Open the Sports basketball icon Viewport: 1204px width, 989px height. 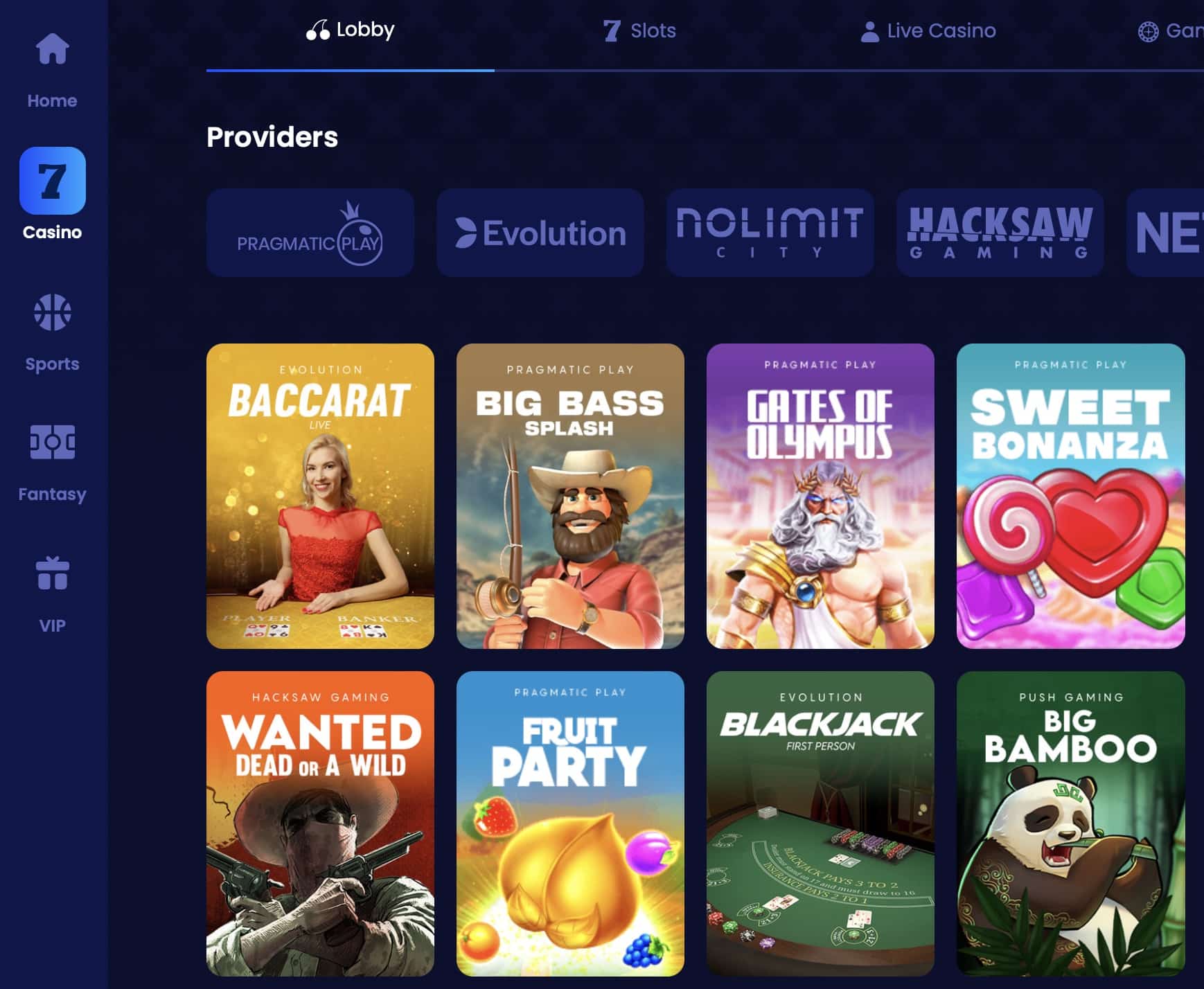tap(53, 312)
